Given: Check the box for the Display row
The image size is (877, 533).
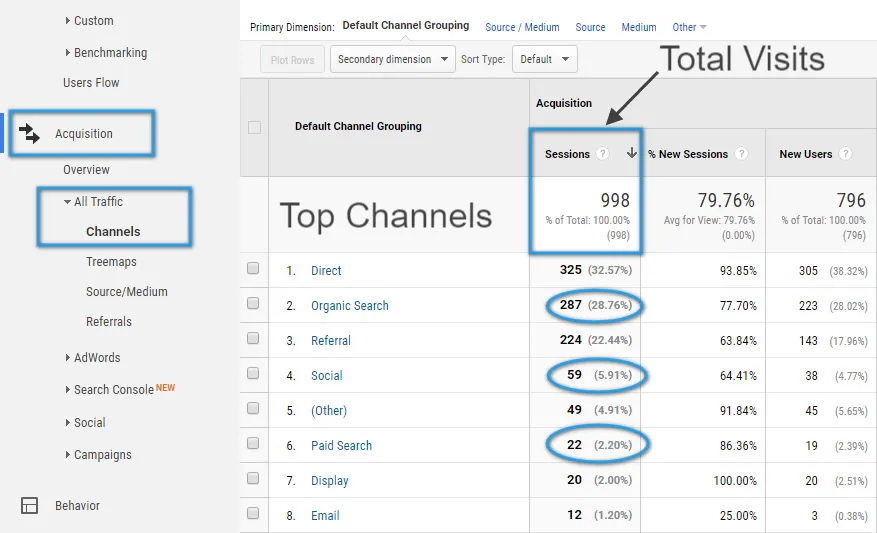Looking at the screenshot, I should tap(253, 478).
